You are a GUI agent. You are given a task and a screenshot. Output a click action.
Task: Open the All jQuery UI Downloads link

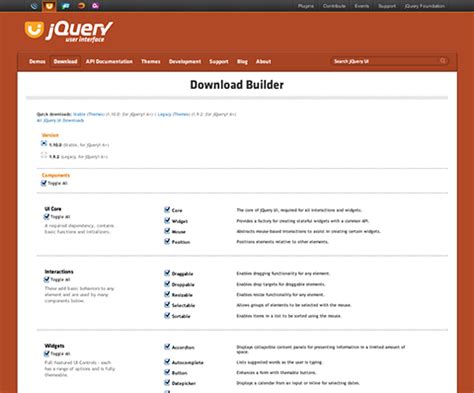pyautogui.click(x=60, y=120)
